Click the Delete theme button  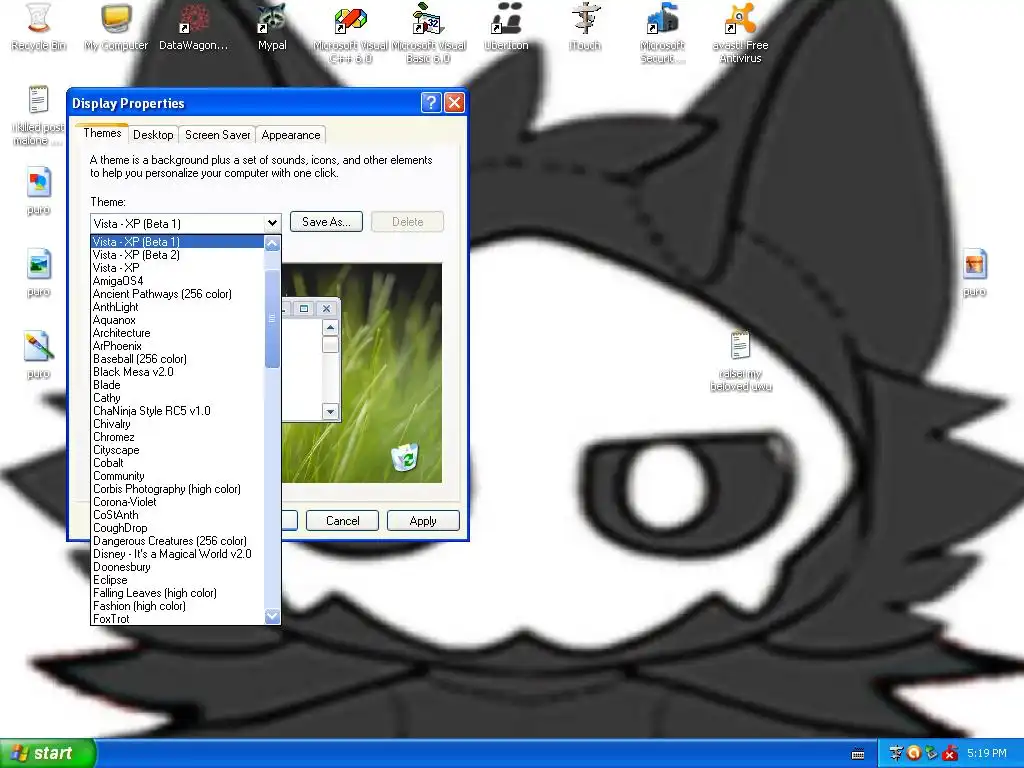tap(408, 222)
